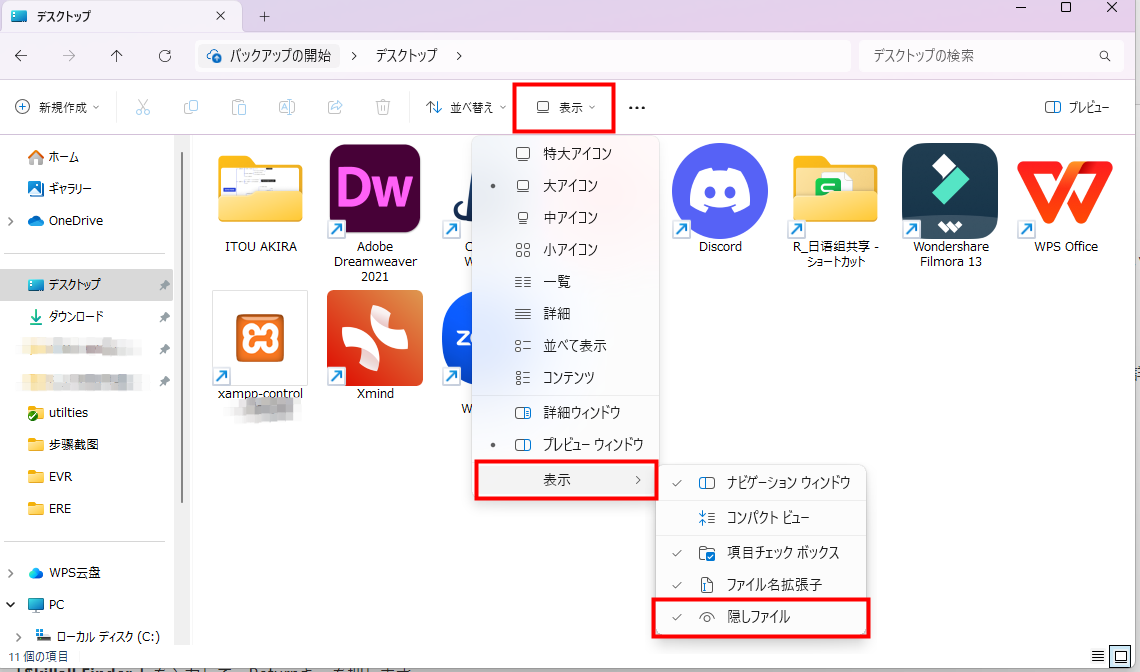The image size is (1140, 672).
Task: Expand OneDrive in the navigation pane
Action: pos(10,220)
